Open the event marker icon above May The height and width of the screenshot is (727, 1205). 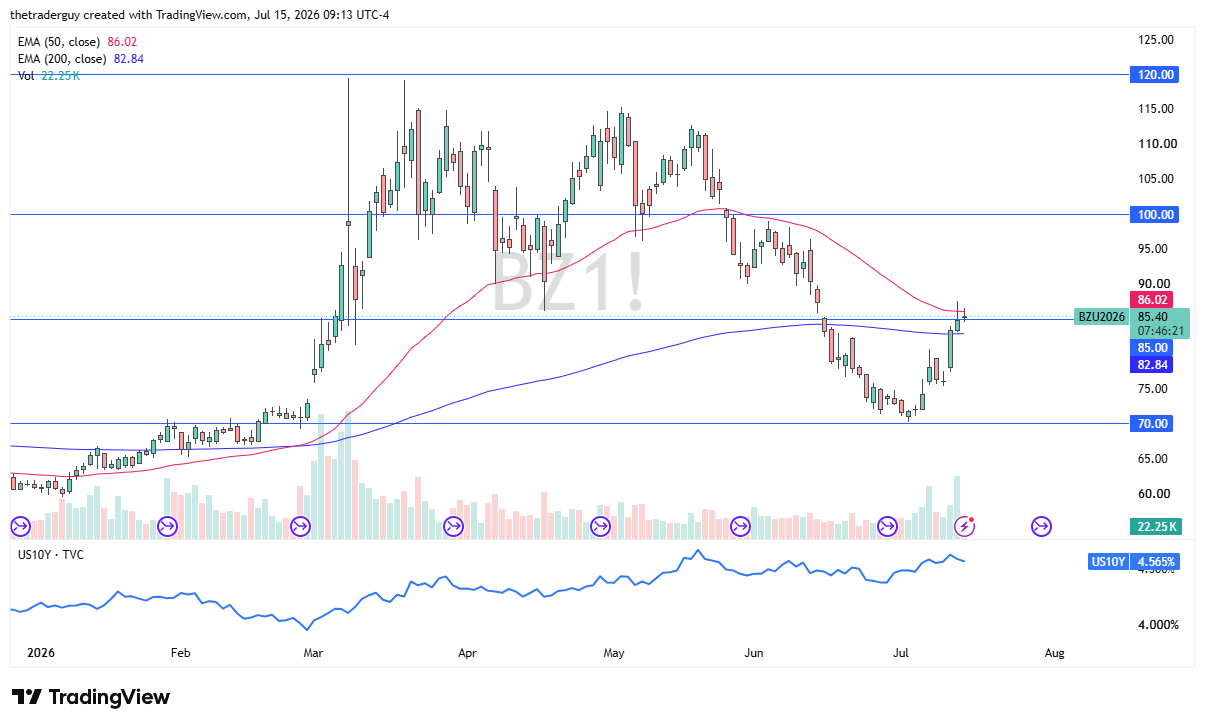pyautogui.click(x=601, y=525)
